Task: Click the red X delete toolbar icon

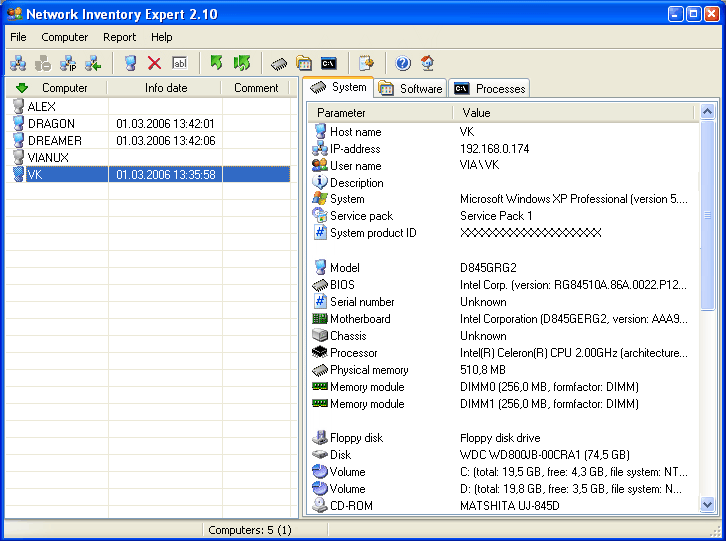Action: pos(154,63)
